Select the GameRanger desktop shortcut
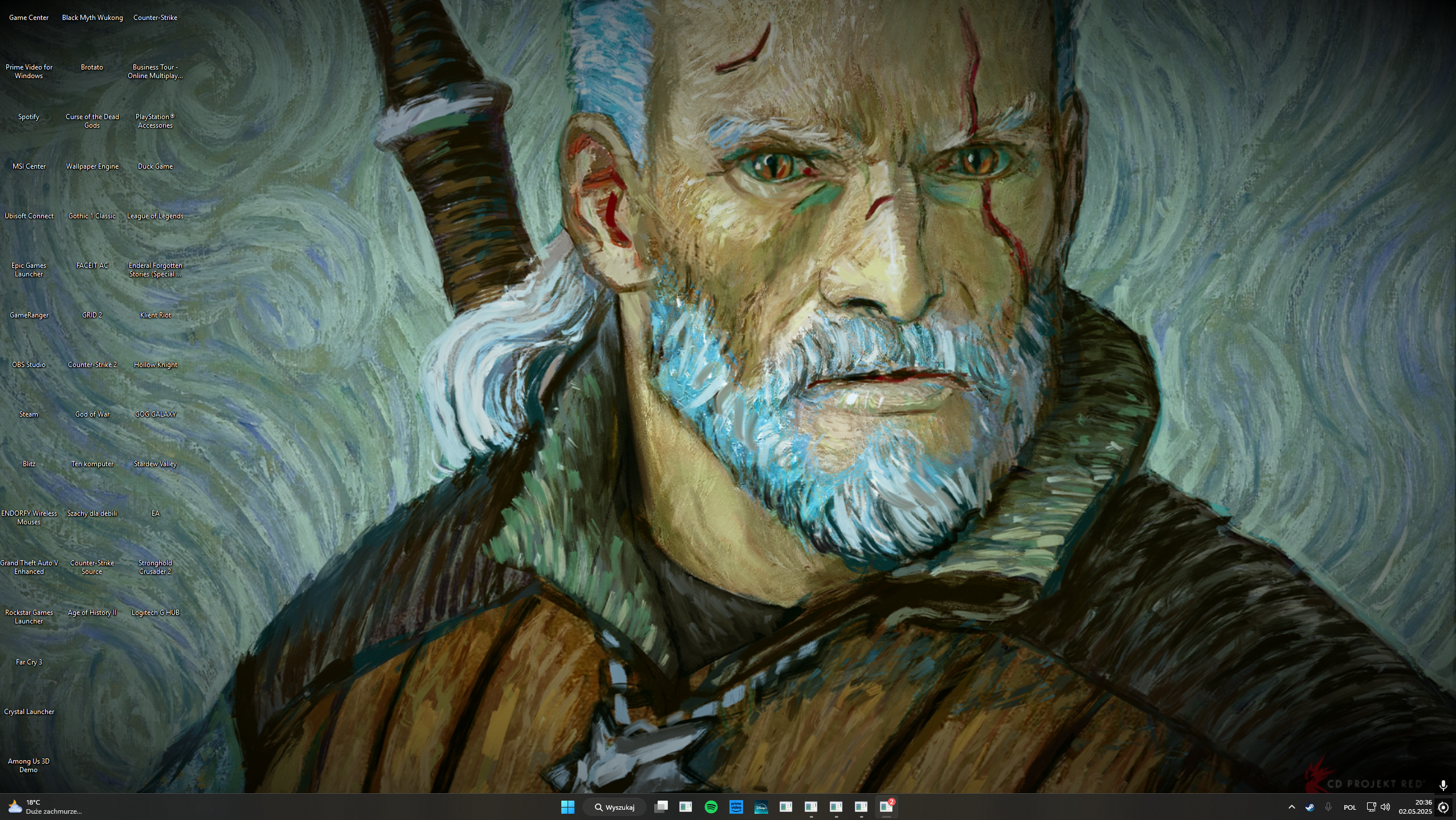This screenshot has width=1456, height=820. (29, 315)
